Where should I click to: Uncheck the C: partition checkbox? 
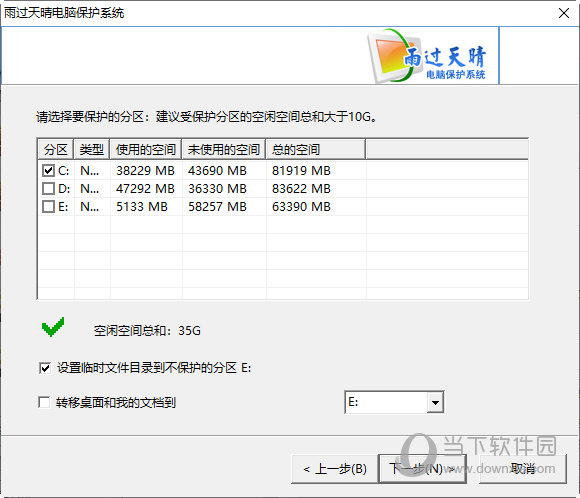[x=48, y=171]
